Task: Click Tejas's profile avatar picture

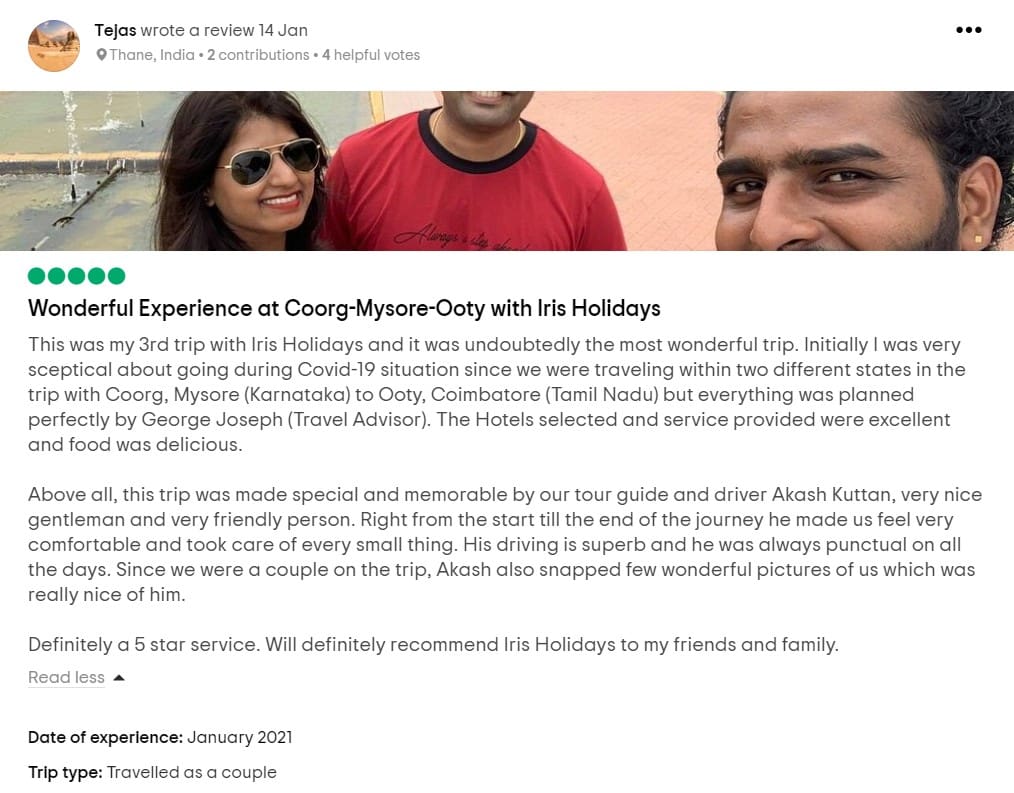Action: tap(54, 45)
